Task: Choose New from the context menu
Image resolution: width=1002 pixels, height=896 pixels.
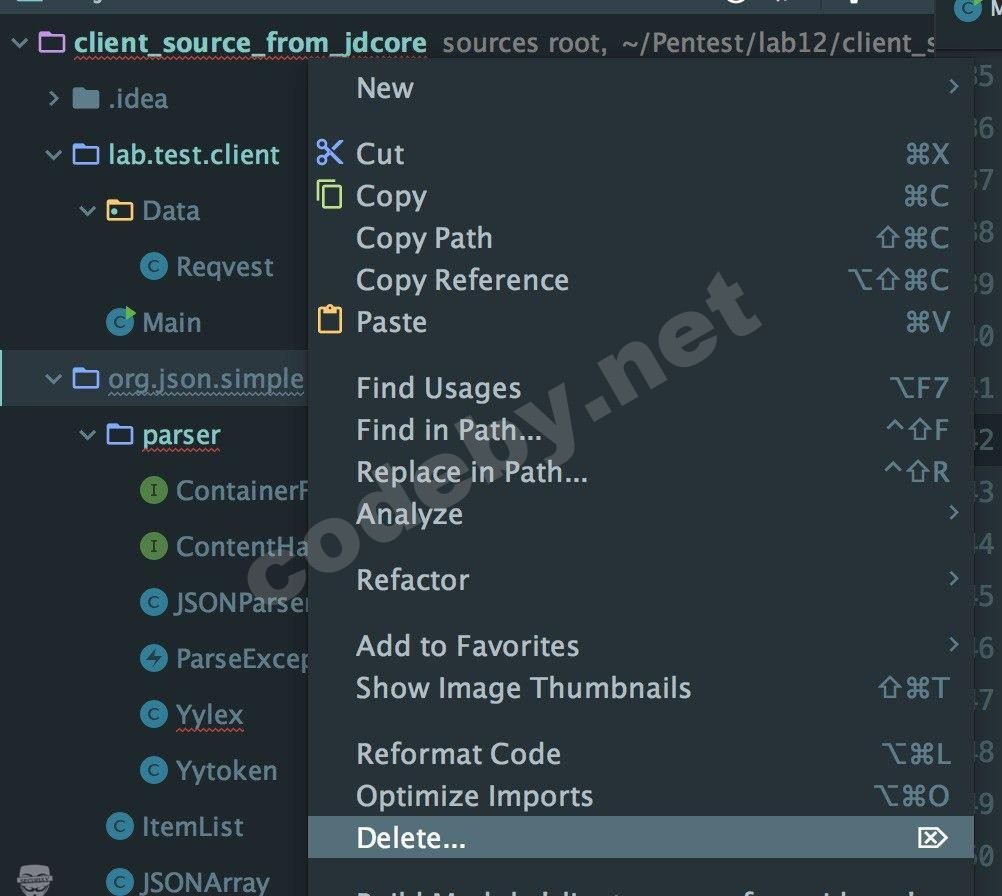Action: click(641, 88)
